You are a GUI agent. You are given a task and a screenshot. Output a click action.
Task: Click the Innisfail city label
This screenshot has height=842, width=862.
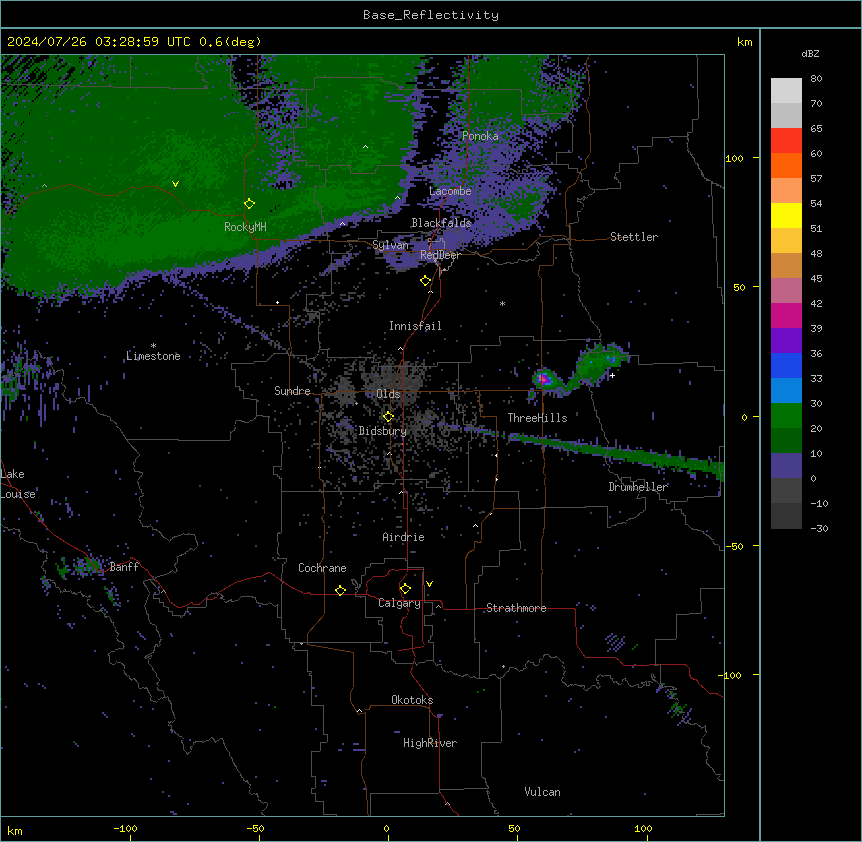coord(415,326)
